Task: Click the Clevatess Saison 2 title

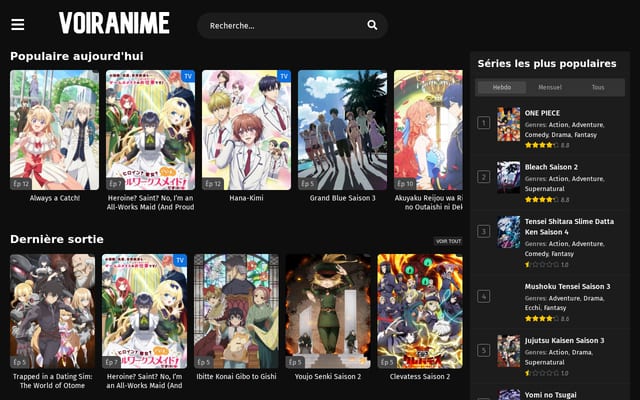Action: pyautogui.click(x=420, y=376)
